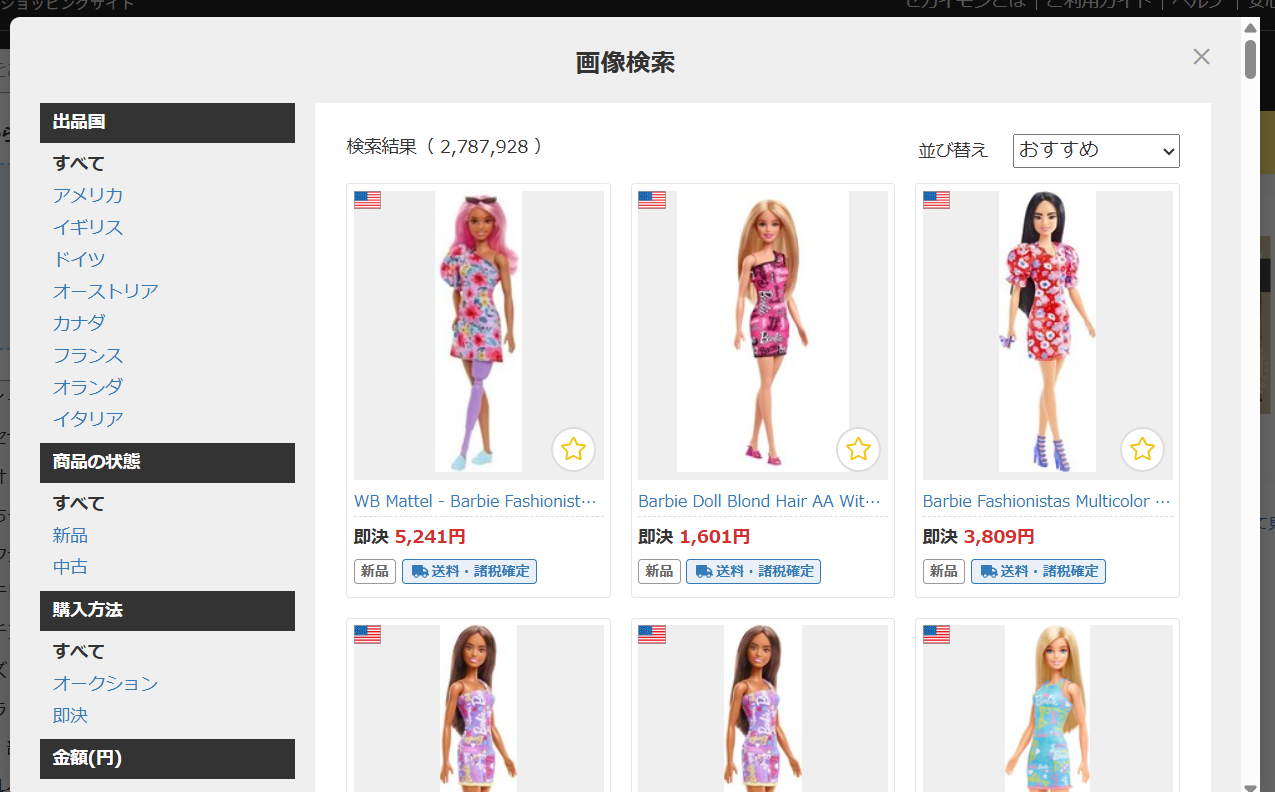Filter by country イギリス
1275x792 pixels.
[x=88, y=227]
